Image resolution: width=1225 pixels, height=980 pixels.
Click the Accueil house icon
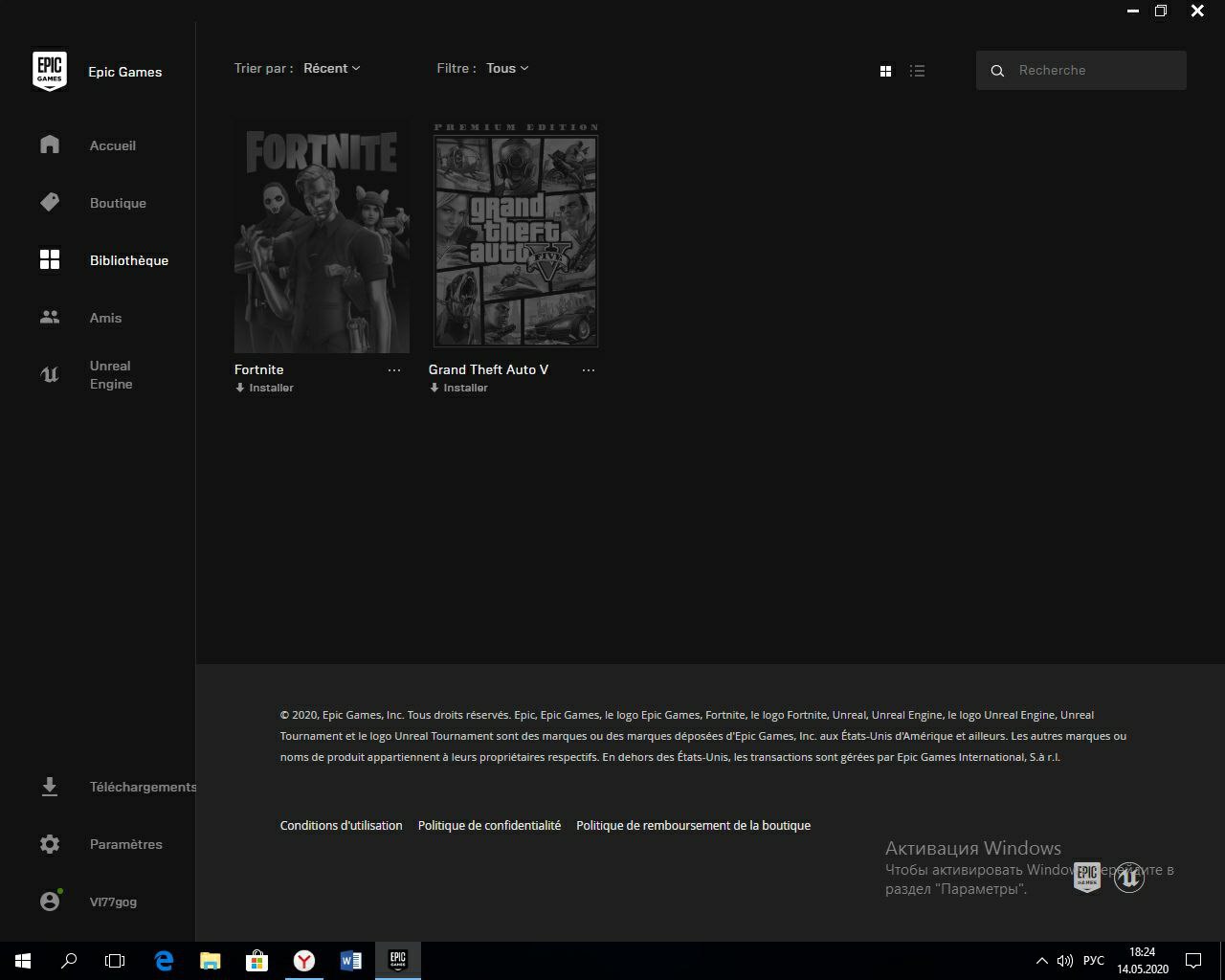(x=50, y=145)
